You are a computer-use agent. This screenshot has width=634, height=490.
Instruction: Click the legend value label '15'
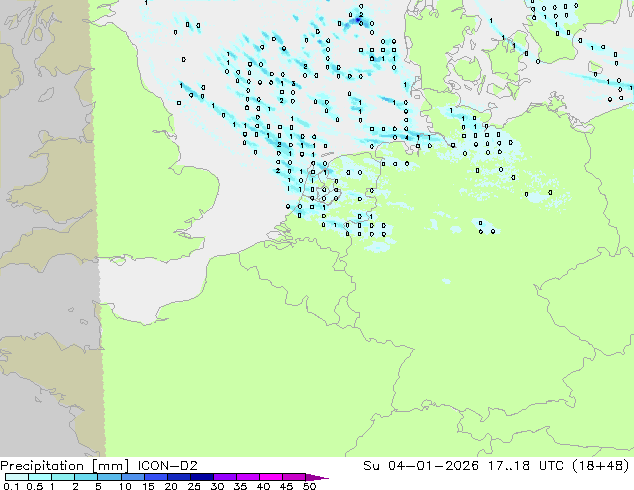coord(148,486)
